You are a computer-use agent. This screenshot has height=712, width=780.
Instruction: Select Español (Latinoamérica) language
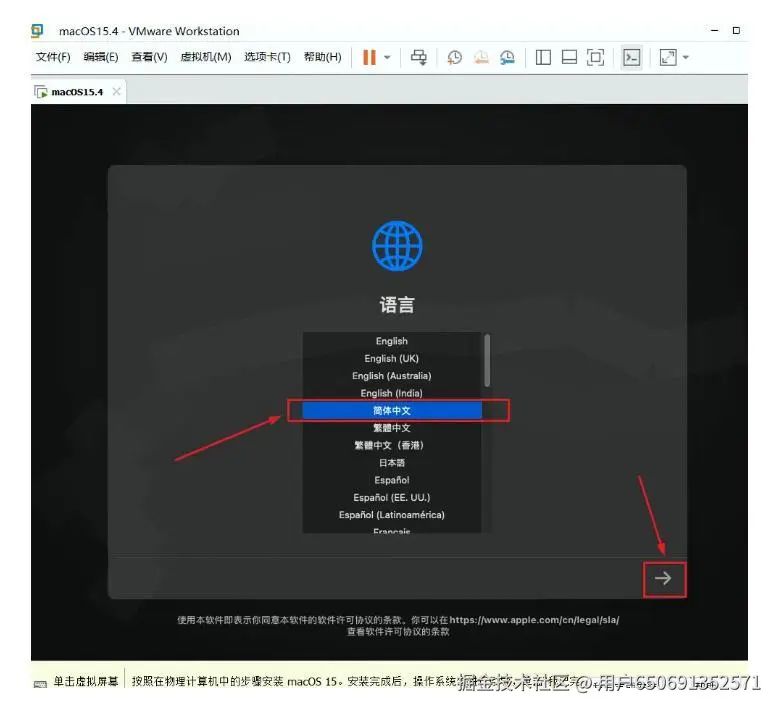[391, 515]
